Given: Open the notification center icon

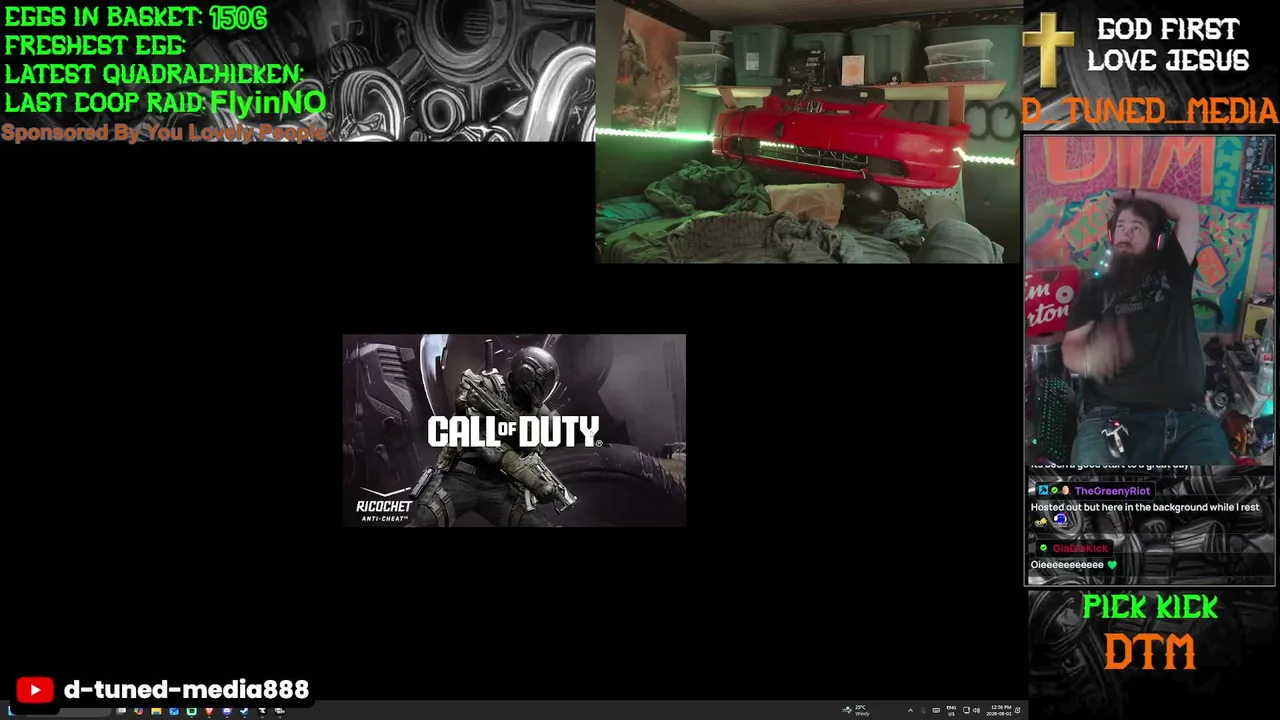Looking at the screenshot, I should (x=1018, y=711).
